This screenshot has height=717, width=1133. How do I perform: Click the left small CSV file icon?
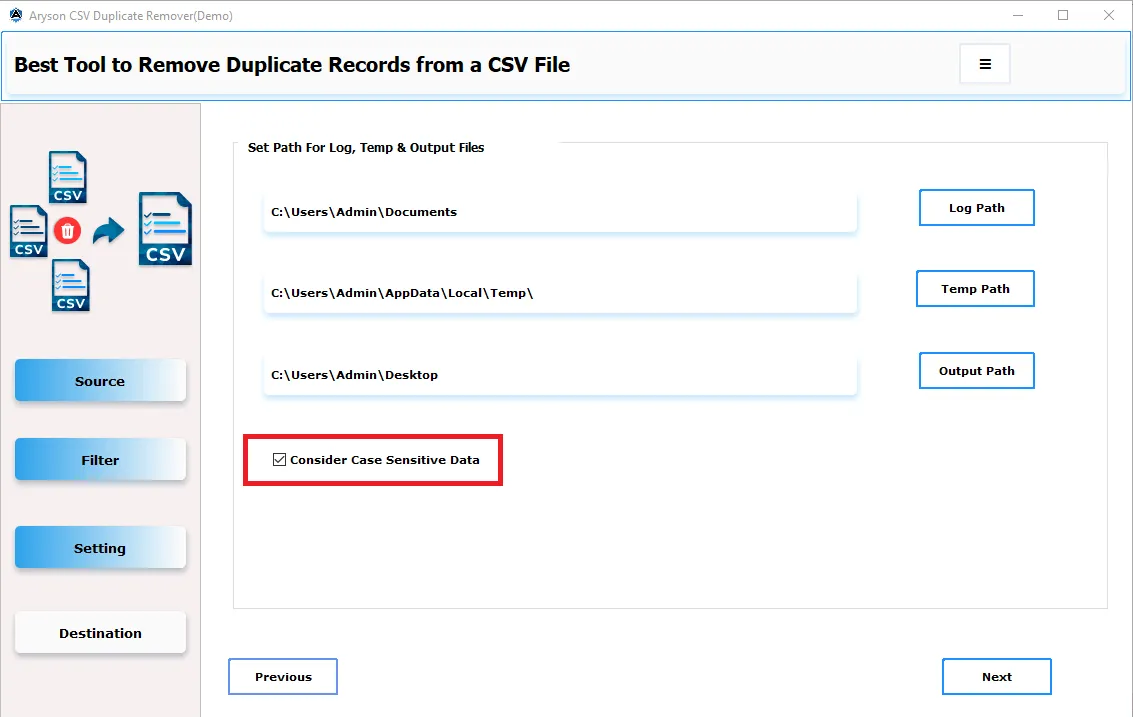29,231
